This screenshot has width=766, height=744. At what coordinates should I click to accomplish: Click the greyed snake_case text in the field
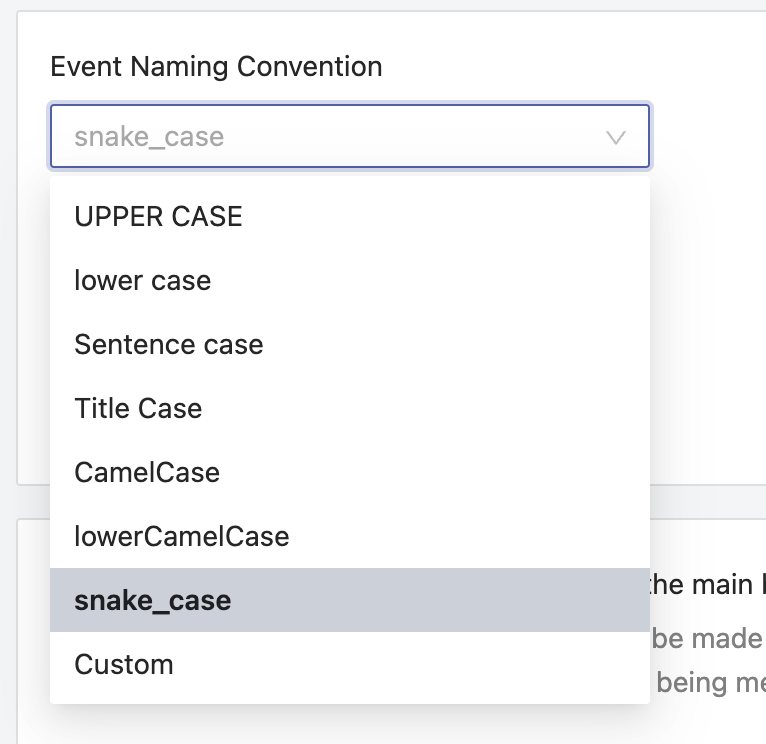point(149,137)
